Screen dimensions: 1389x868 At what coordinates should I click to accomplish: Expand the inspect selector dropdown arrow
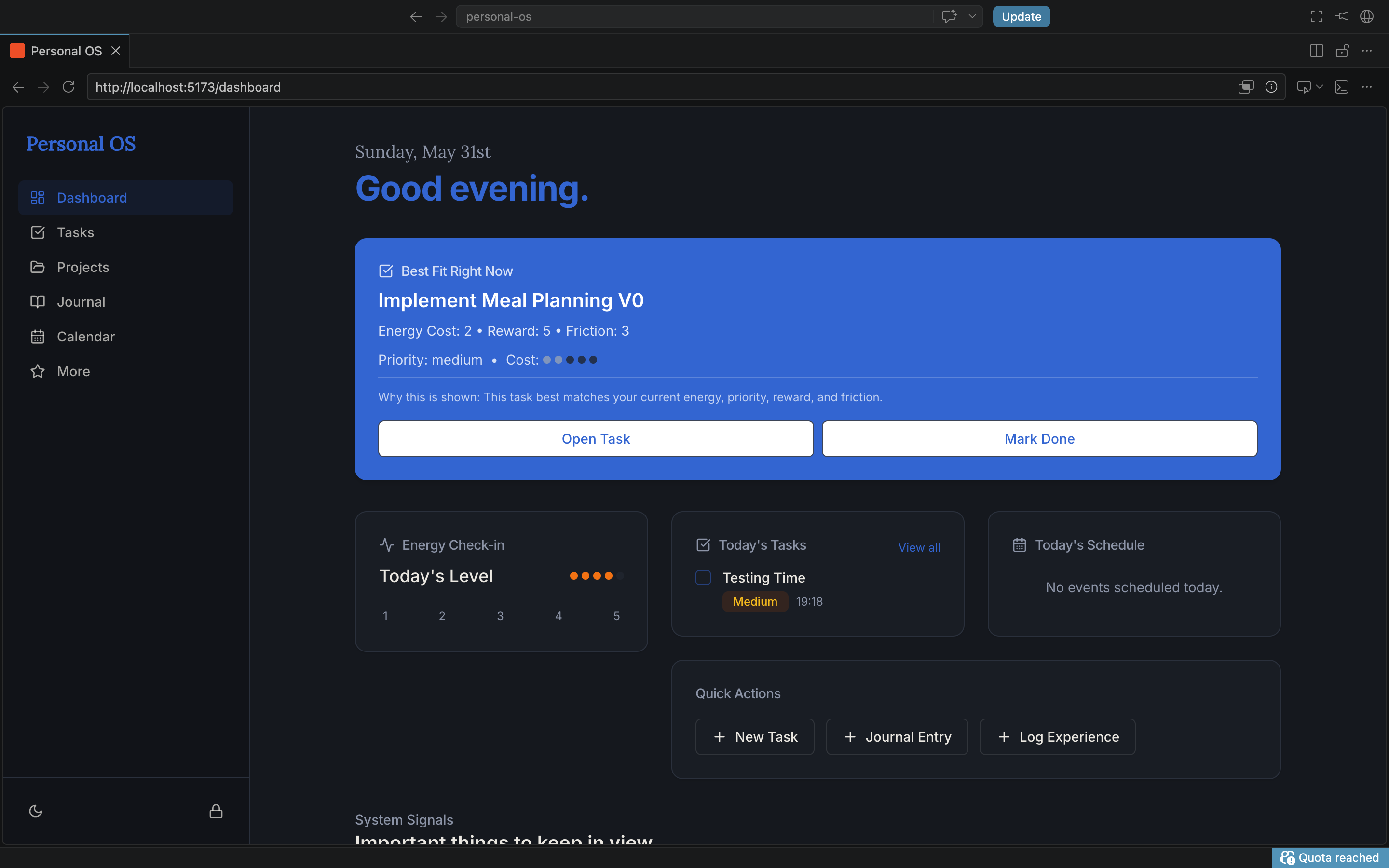pos(1320,87)
